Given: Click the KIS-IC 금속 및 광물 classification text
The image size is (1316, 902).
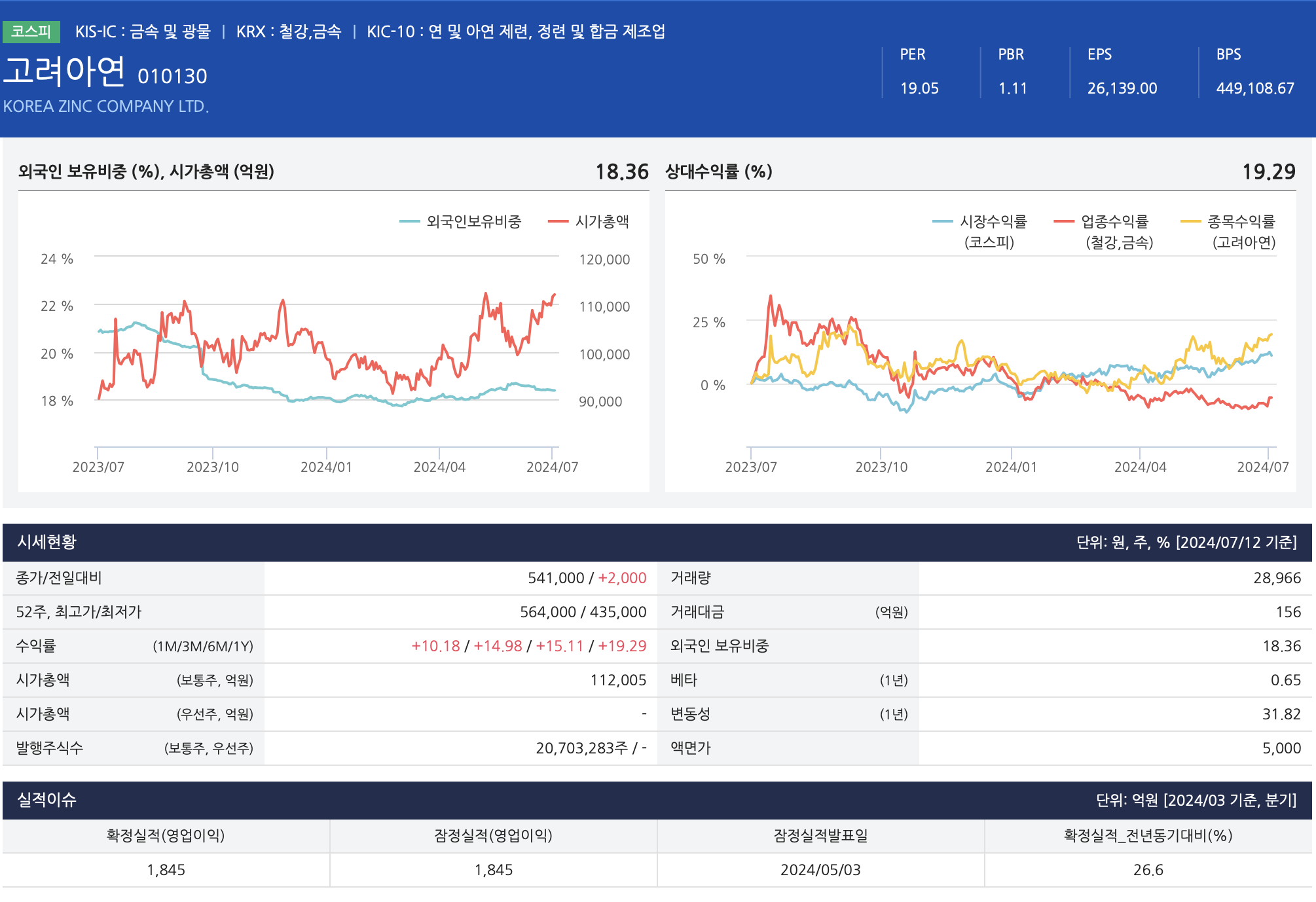Looking at the screenshot, I should pyautogui.click(x=143, y=31).
